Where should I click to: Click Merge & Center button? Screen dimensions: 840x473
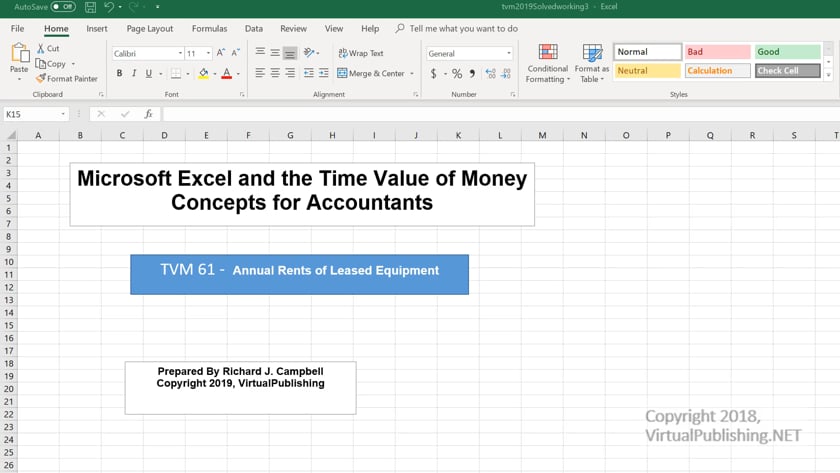[x=371, y=73]
